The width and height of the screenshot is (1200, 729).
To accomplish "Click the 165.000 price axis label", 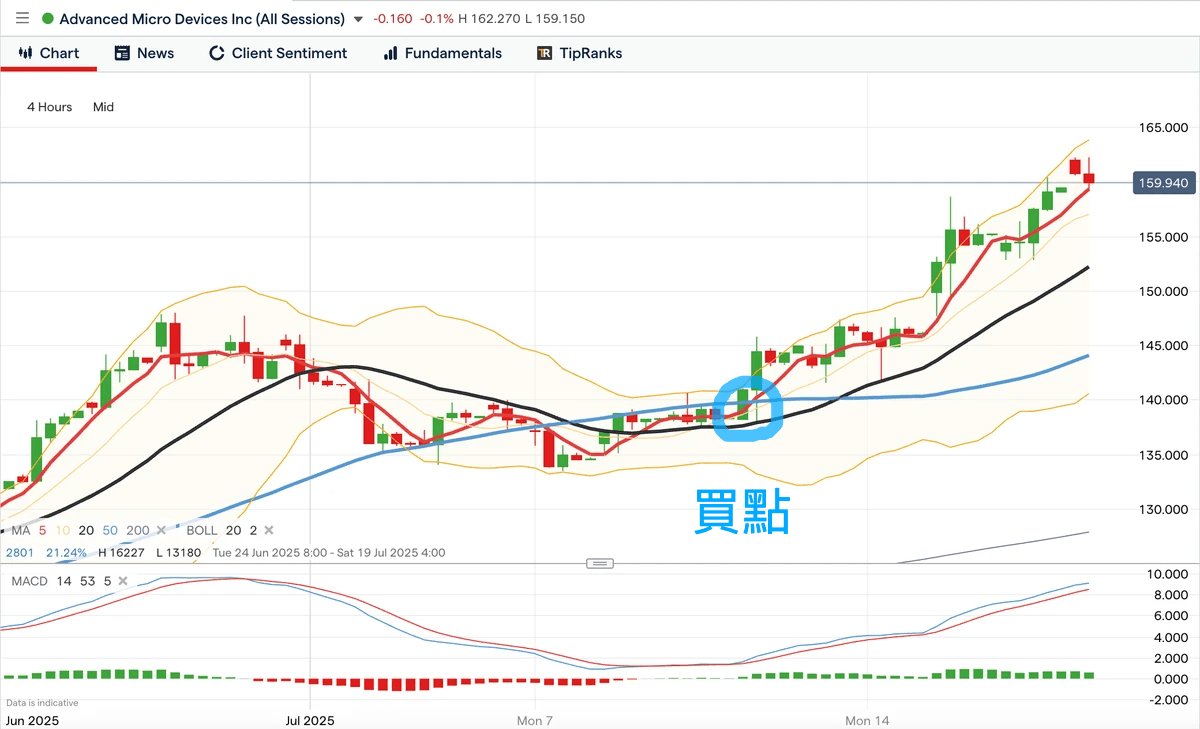I will click(x=1162, y=128).
